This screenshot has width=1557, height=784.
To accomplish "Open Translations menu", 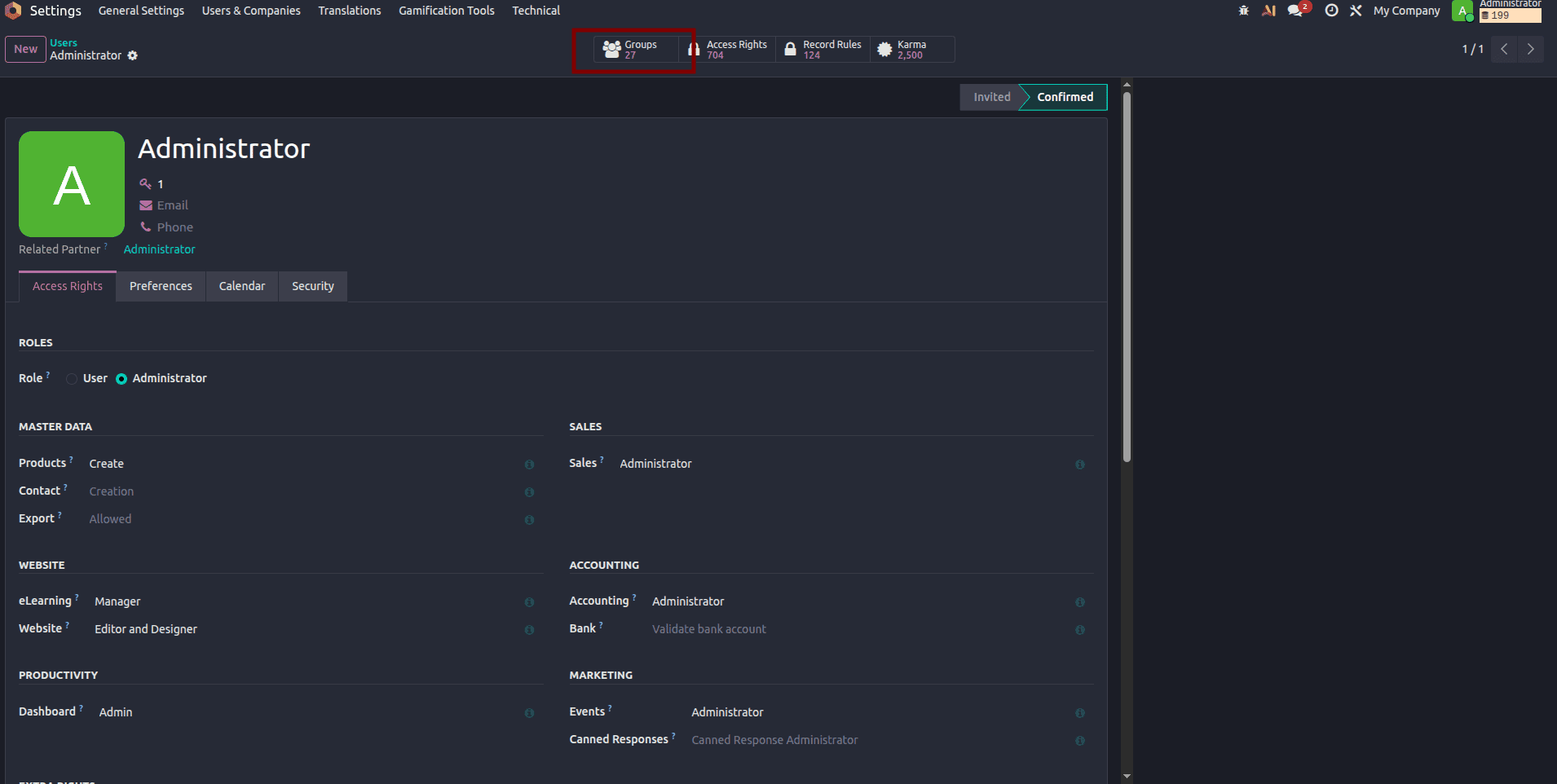I will pos(350,11).
